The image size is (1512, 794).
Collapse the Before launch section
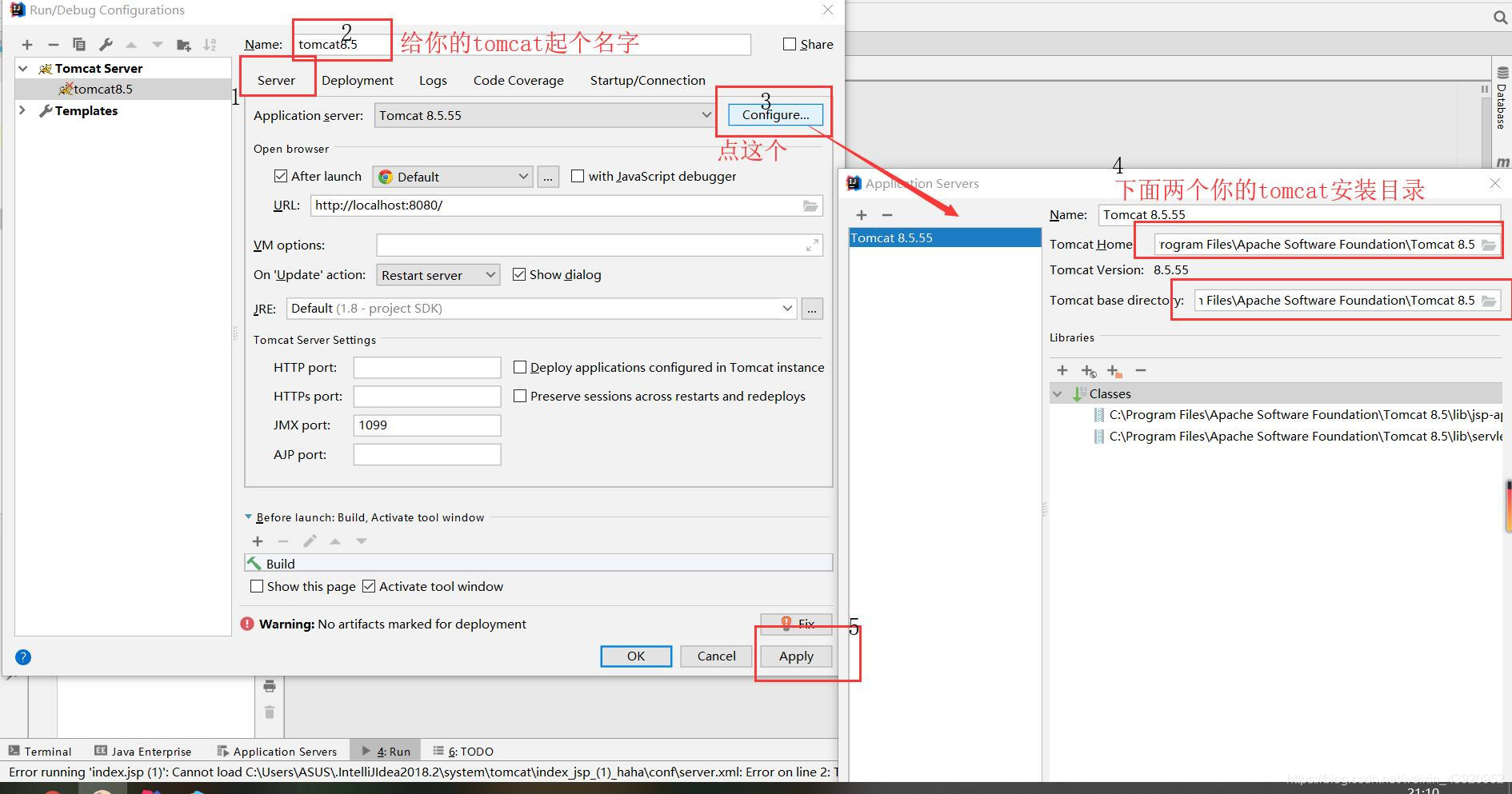[248, 517]
